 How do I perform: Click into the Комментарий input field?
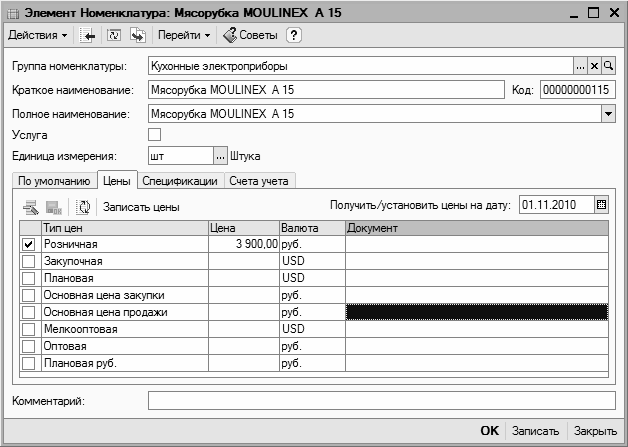[380, 401]
